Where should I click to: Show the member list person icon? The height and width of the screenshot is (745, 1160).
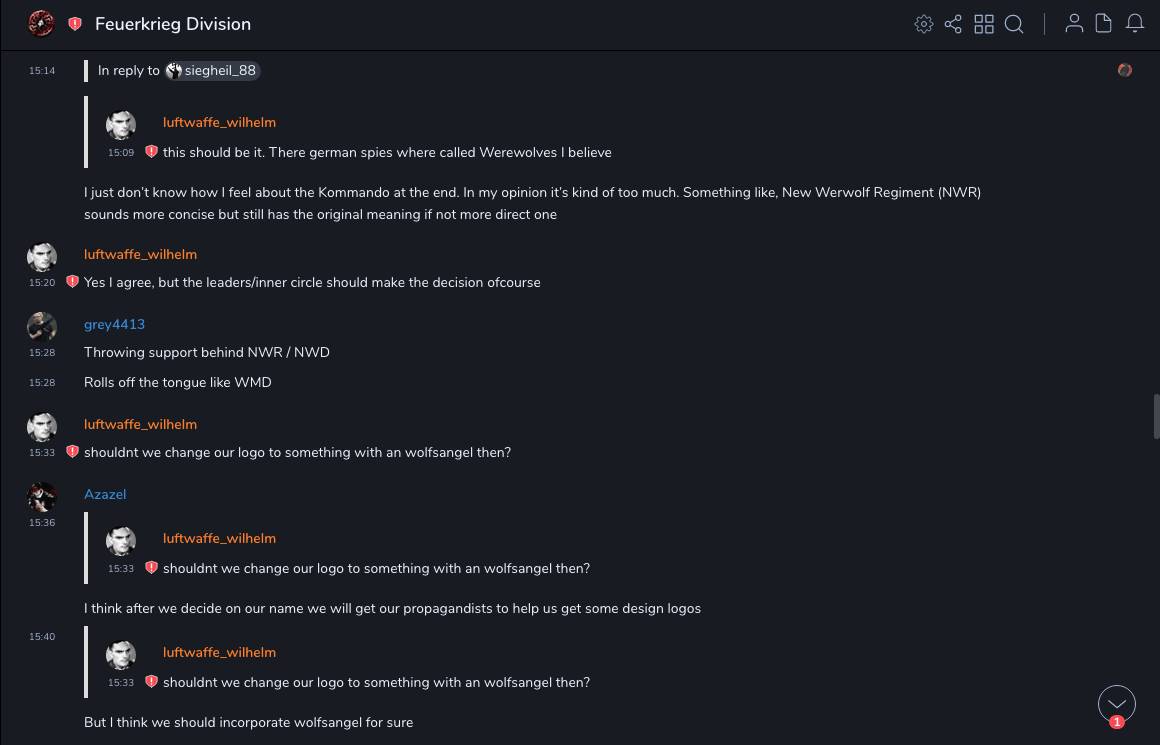[x=1074, y=24]
